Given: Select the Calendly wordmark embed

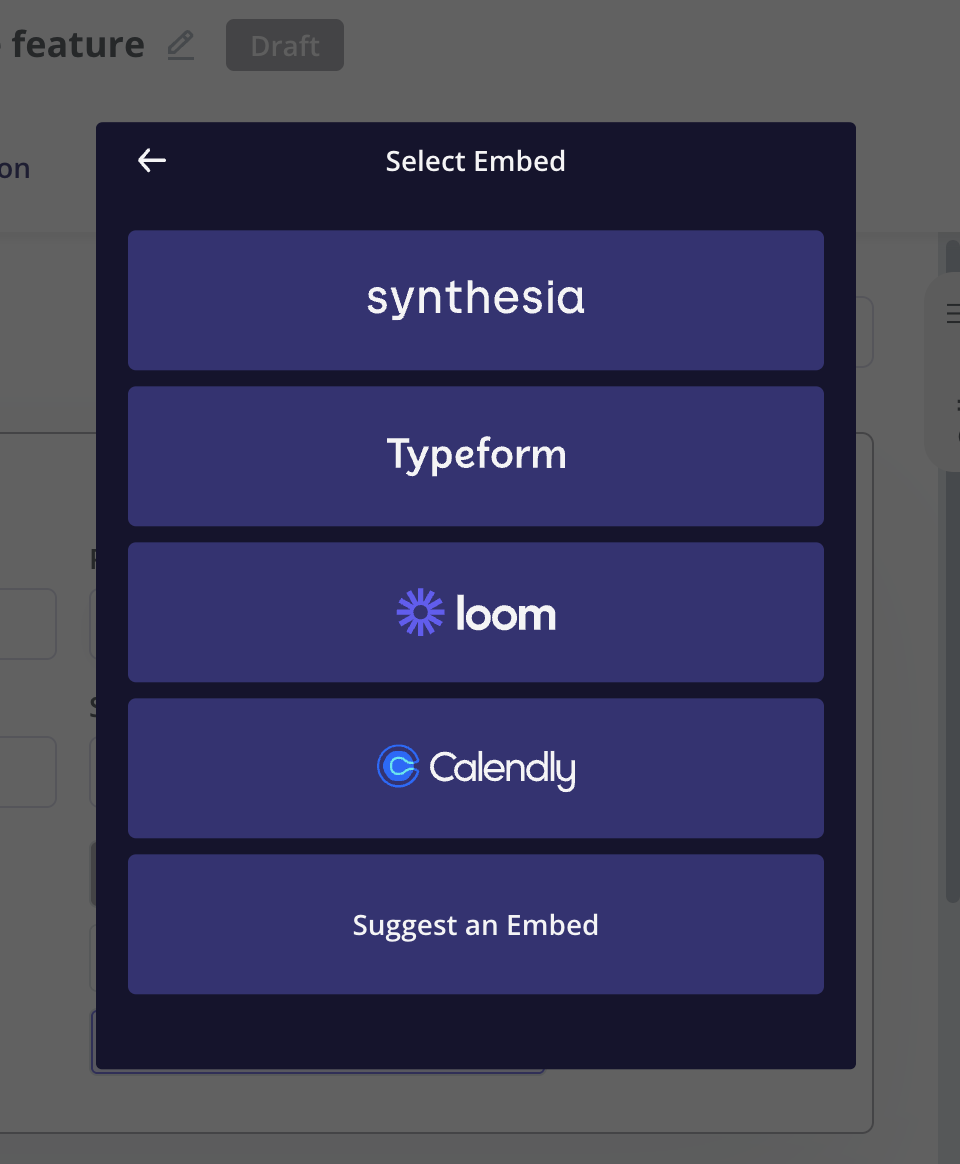Looking at the screenshot, I should coord(476,768).
